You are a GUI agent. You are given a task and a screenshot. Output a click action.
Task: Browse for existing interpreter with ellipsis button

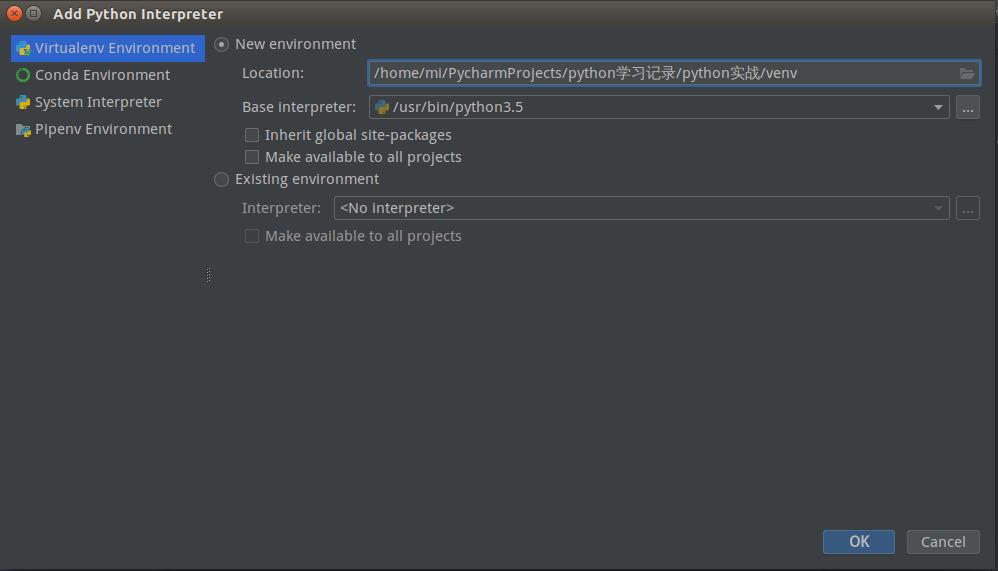[967, 208]
